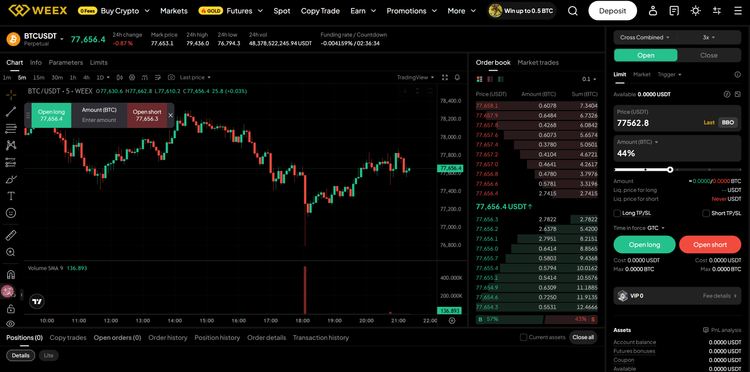The image size is (750, 372).
Task: Activate the zoom in tool
Action: tap(11, 252)
